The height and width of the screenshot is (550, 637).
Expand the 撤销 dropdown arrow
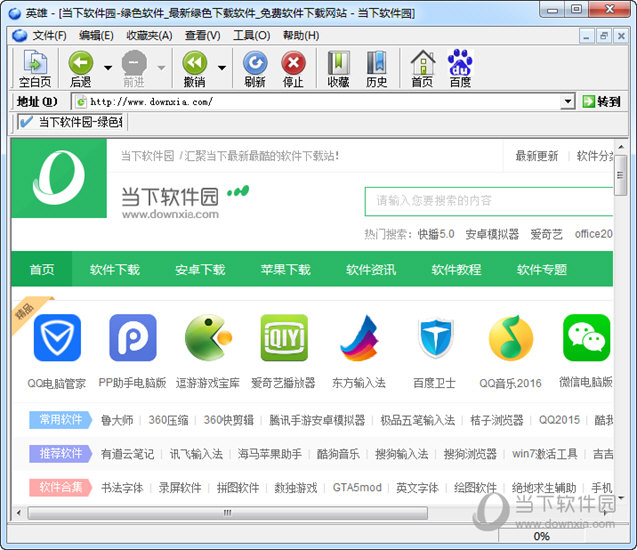pos(222,67)
